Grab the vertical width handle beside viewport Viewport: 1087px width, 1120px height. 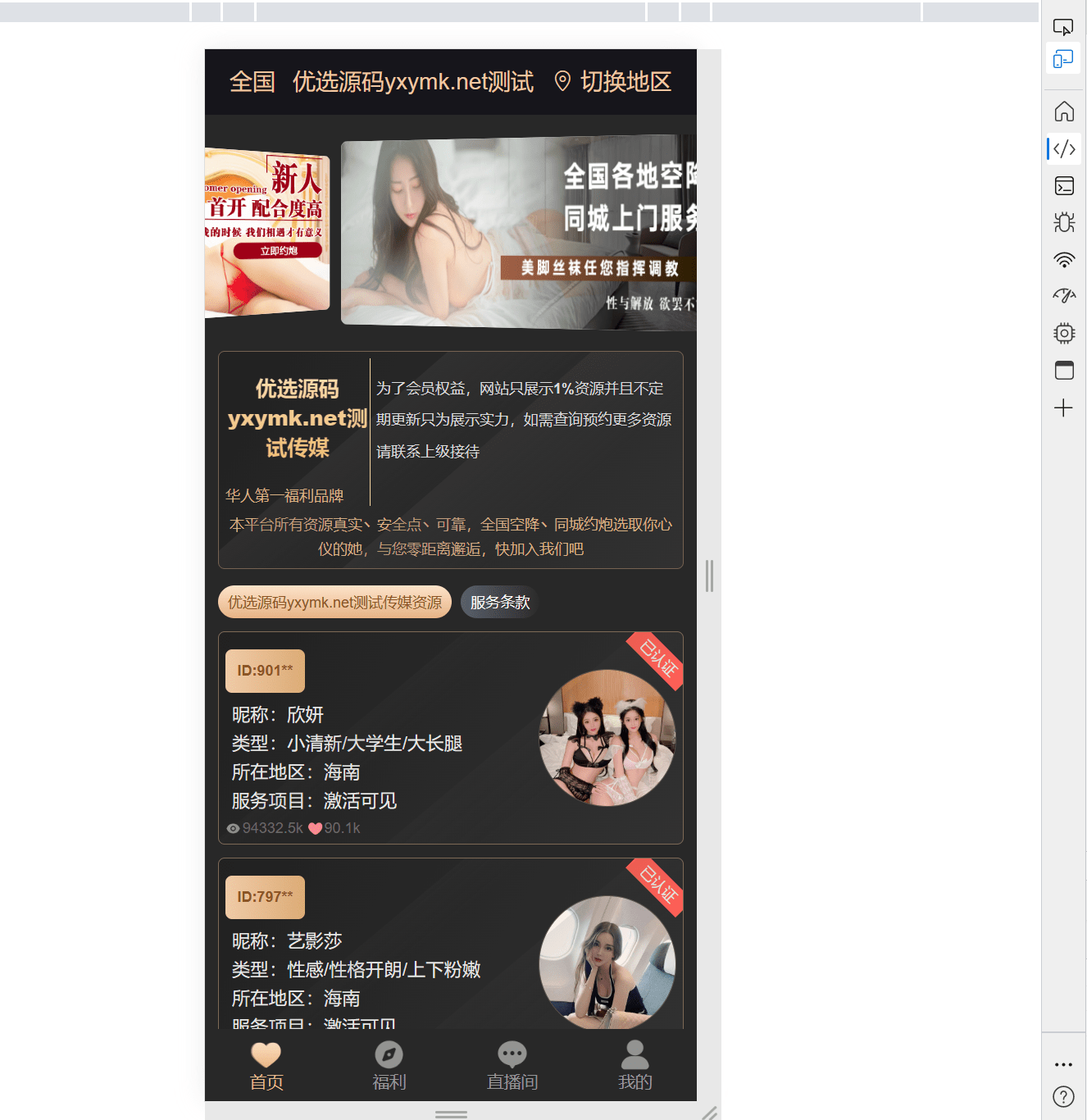[709, 576]
